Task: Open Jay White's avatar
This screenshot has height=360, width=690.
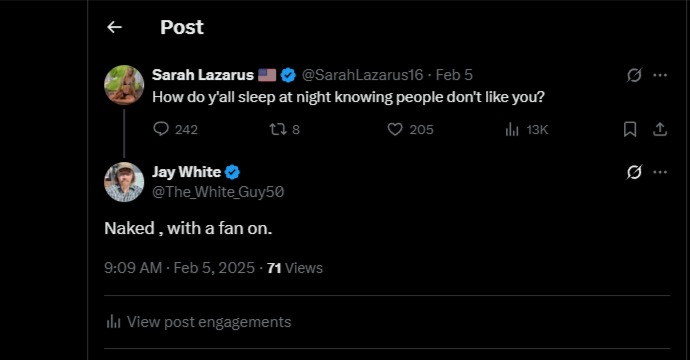Action: (x=124, y=182)
